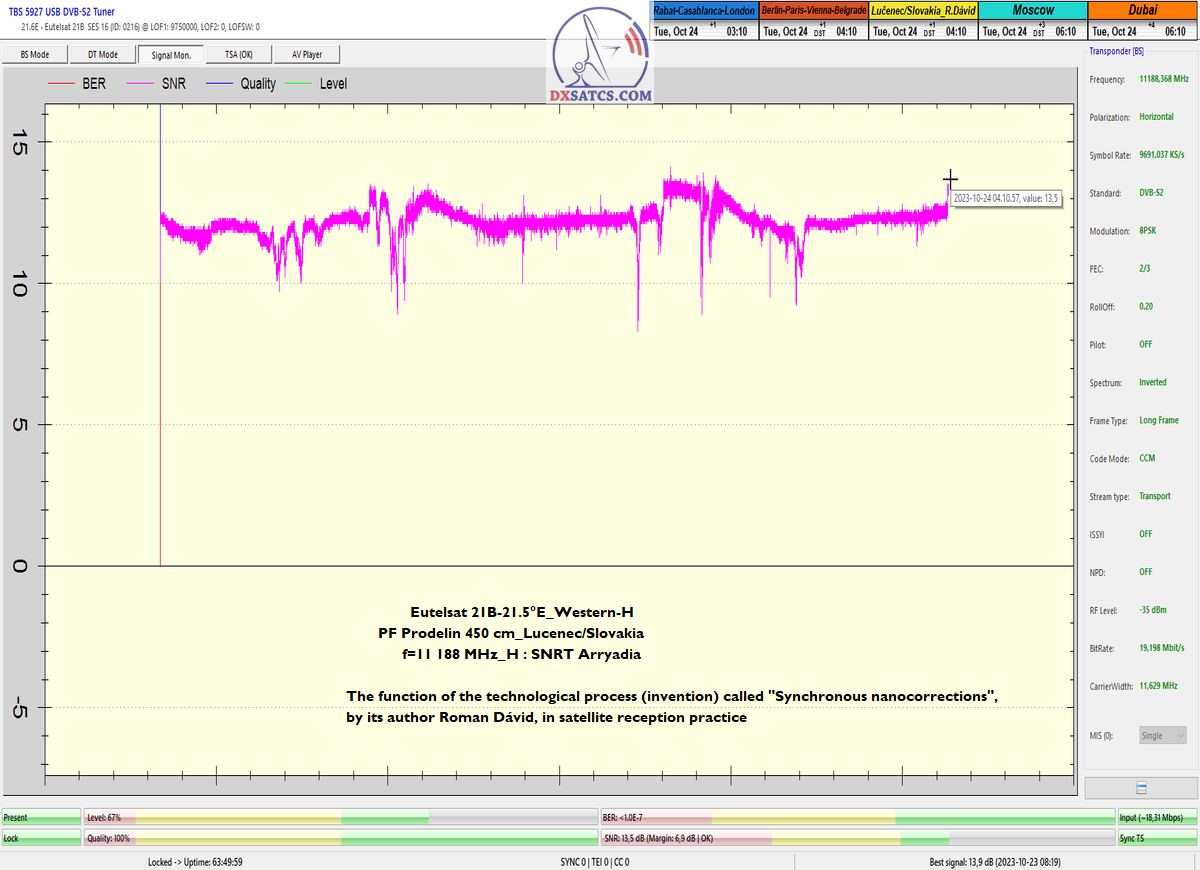Click the DXSATCS.COM satellite dish logo
1200x870 pixels.
coord(600,57)
